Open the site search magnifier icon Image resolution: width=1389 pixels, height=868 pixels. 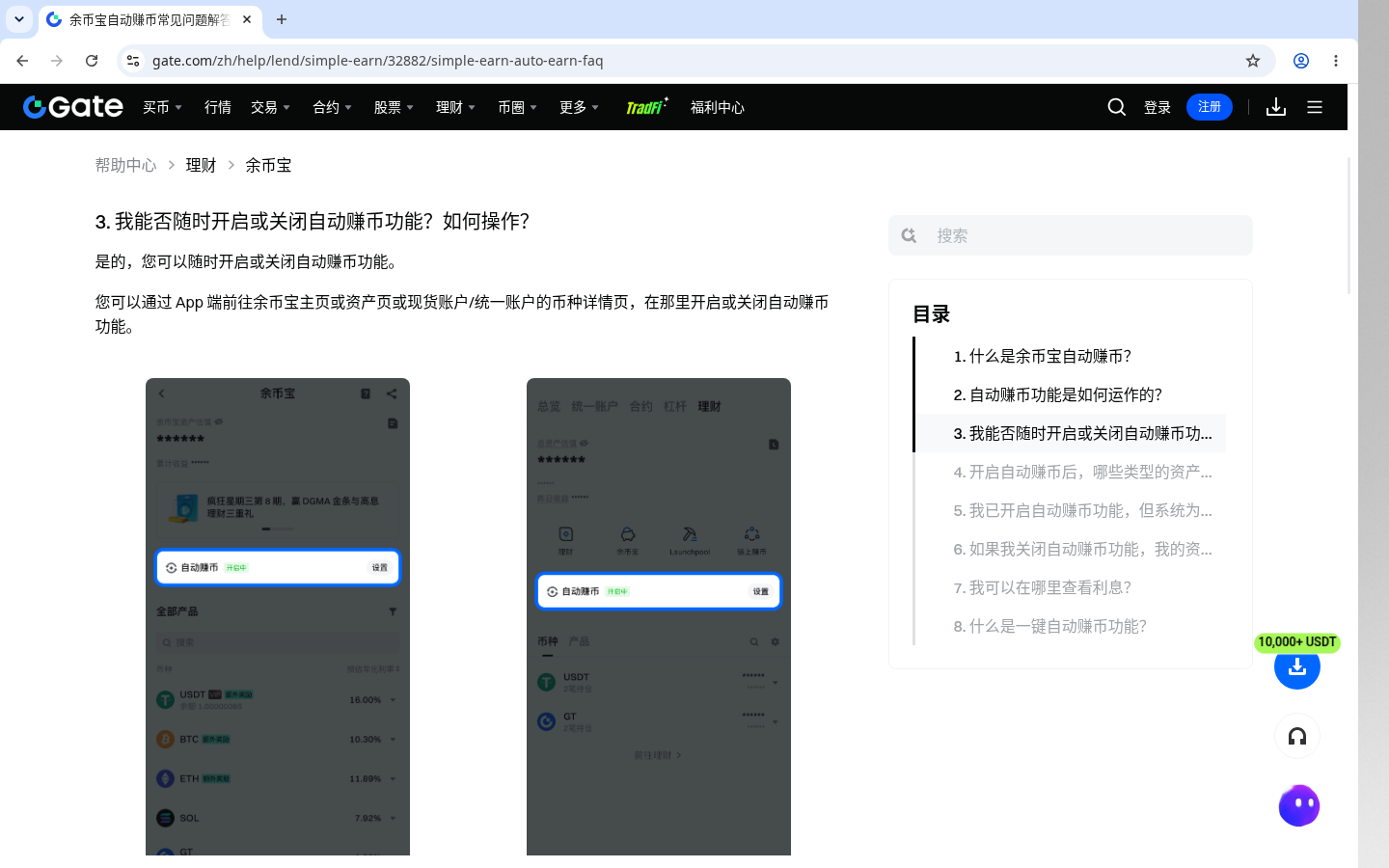(x=1117, y=107)
